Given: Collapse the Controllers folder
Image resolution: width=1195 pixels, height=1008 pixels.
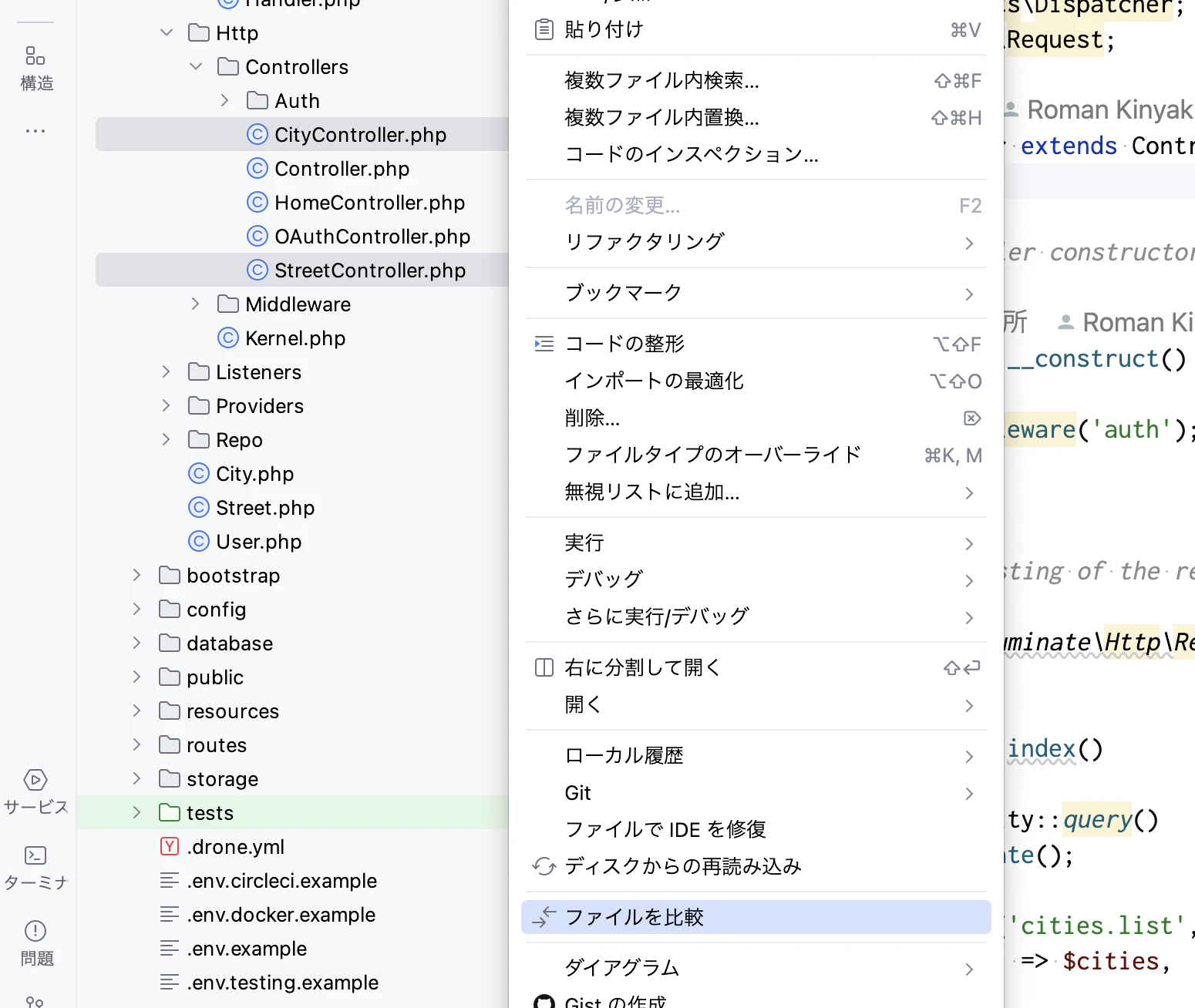Looking at the screenshot, I should coord(195,66).
